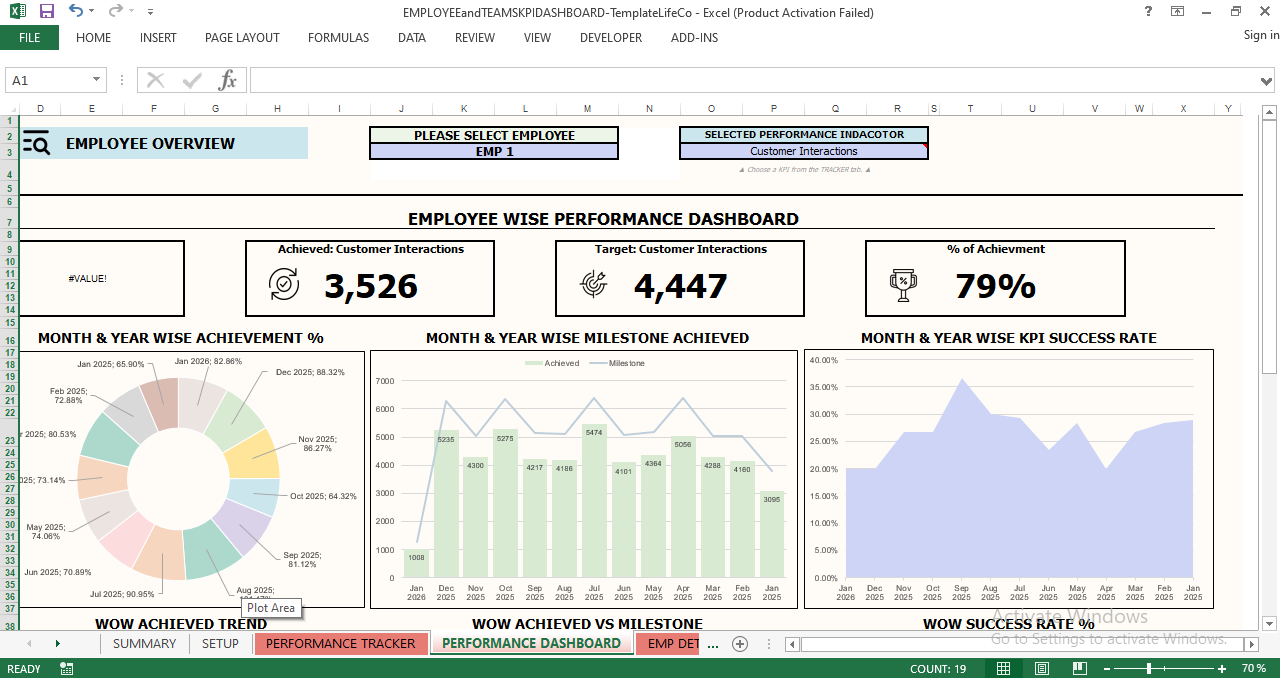This screenshot has height=678, width=1280.
Task: Click the Select All corner of the grid
Action: tap(9, 108)
